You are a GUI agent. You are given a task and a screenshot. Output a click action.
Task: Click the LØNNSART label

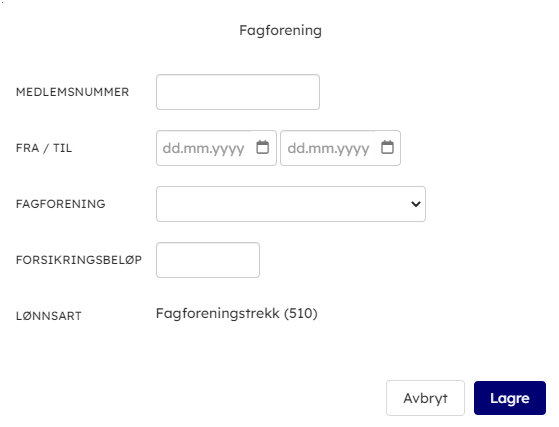click(49, 316)
